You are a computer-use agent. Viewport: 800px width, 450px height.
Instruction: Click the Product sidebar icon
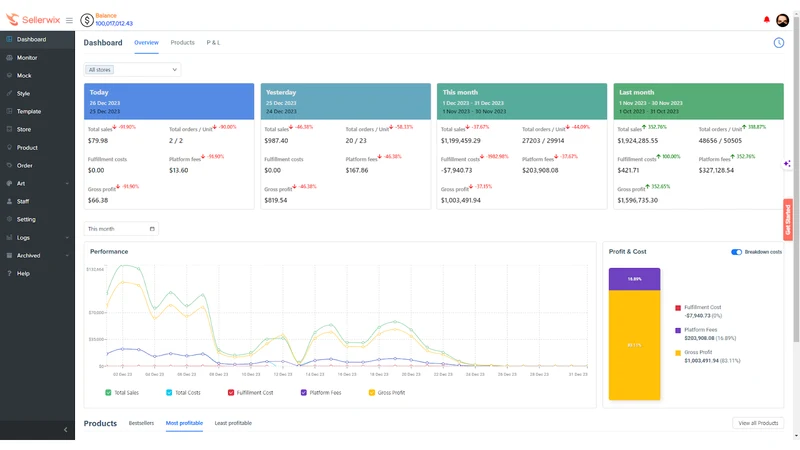(x=9, y=147)
